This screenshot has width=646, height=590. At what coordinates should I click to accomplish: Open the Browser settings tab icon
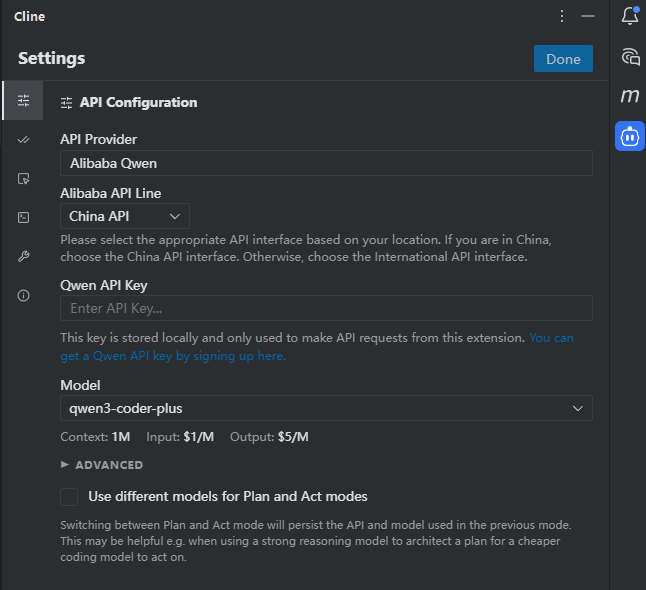pos(23,179)
